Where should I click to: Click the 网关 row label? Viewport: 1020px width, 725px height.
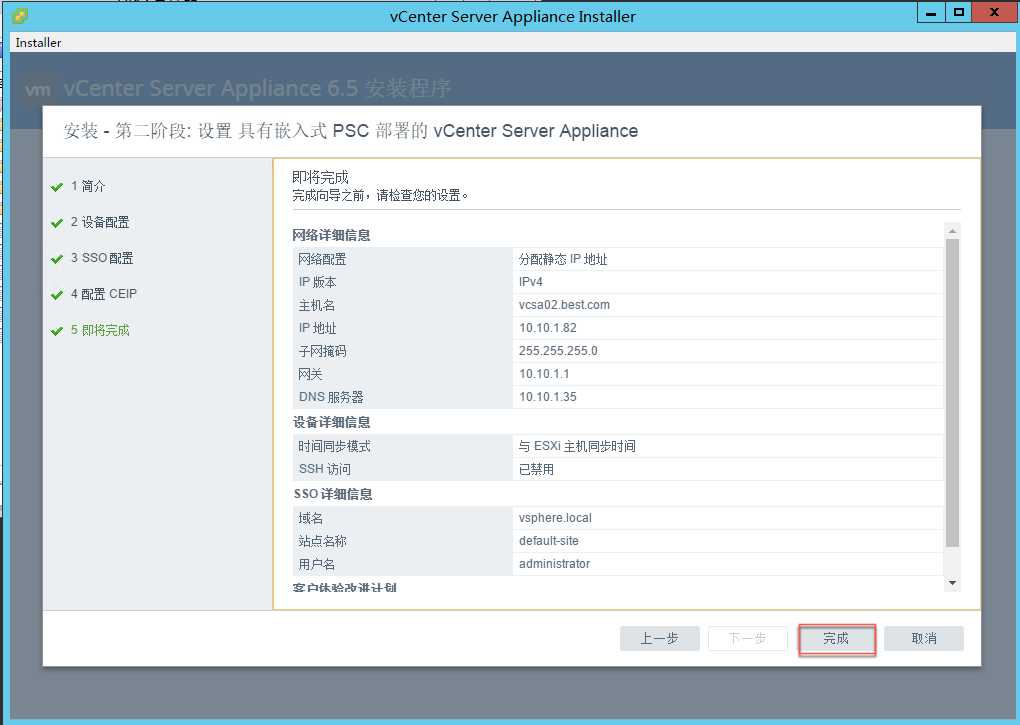click(x=310, y=374)
